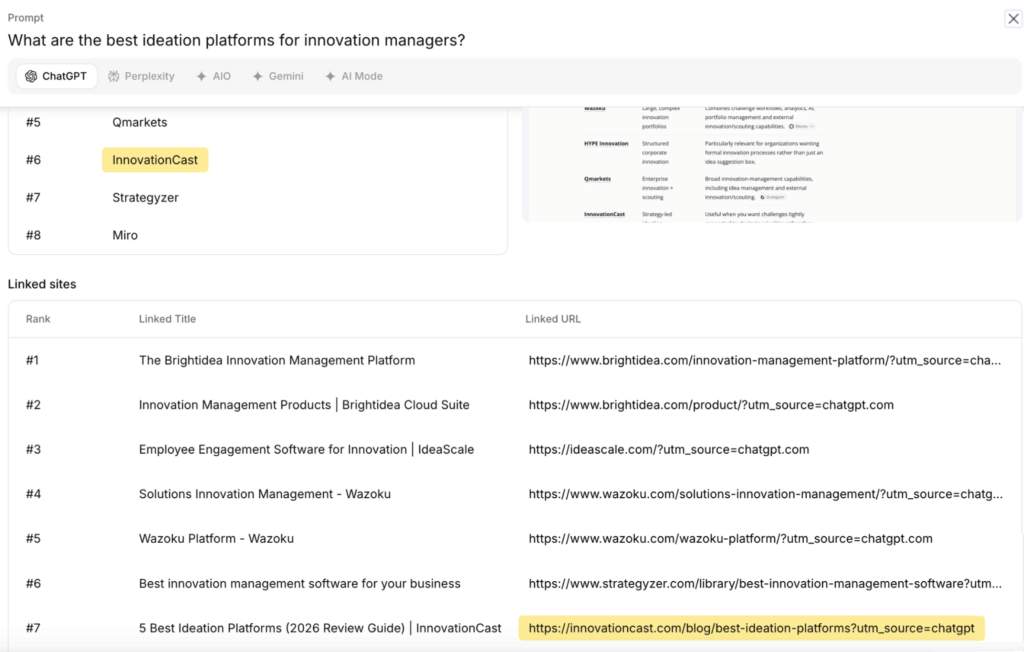Click the Linked URL column header
Screen dimensions: 1024x652
[x=552, y=319]
